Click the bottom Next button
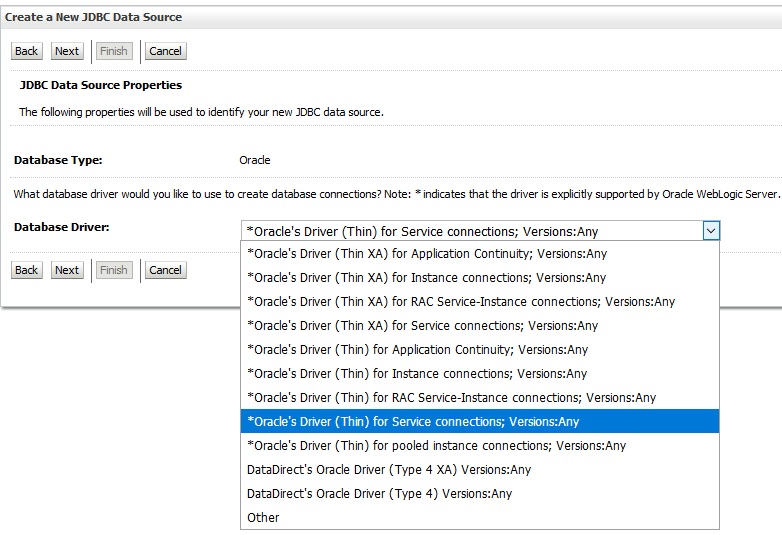The width and height of the screenshot is (782, 535). (67, 270)
